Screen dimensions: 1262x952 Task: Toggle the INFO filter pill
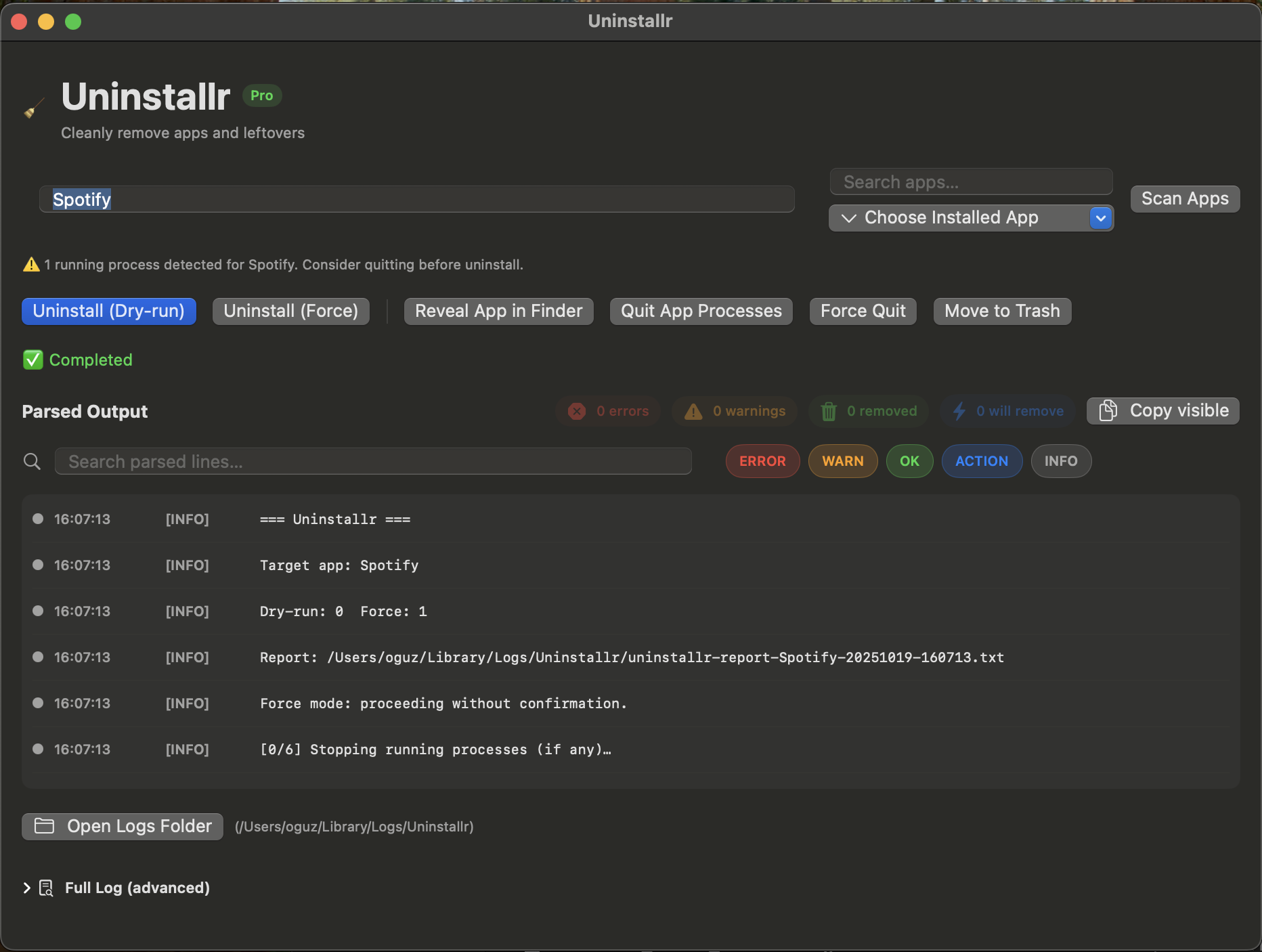click(x=1060, y=461)
